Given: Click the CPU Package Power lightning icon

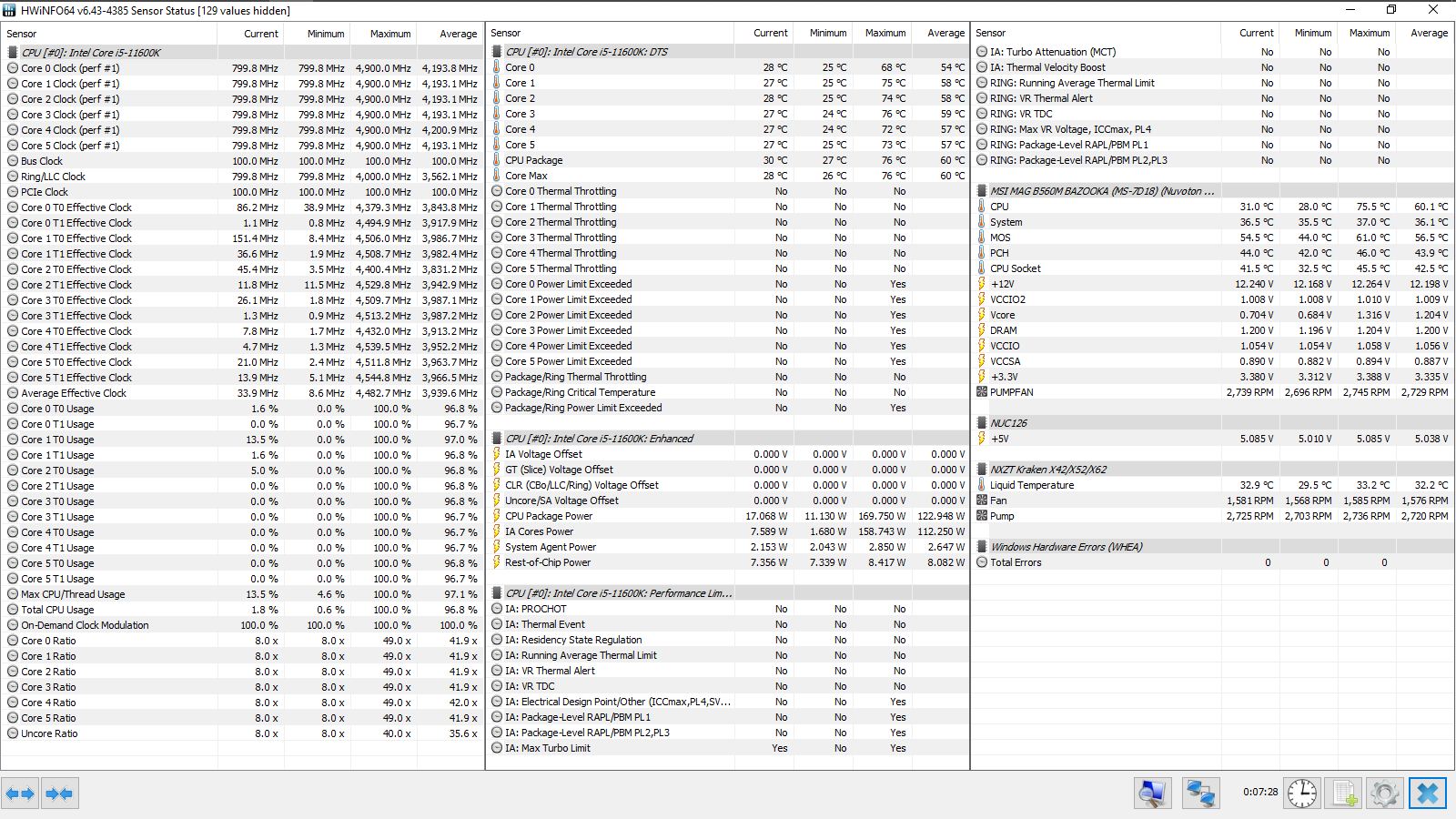Looking at the screenshot, I should click(x=497, y=516).
